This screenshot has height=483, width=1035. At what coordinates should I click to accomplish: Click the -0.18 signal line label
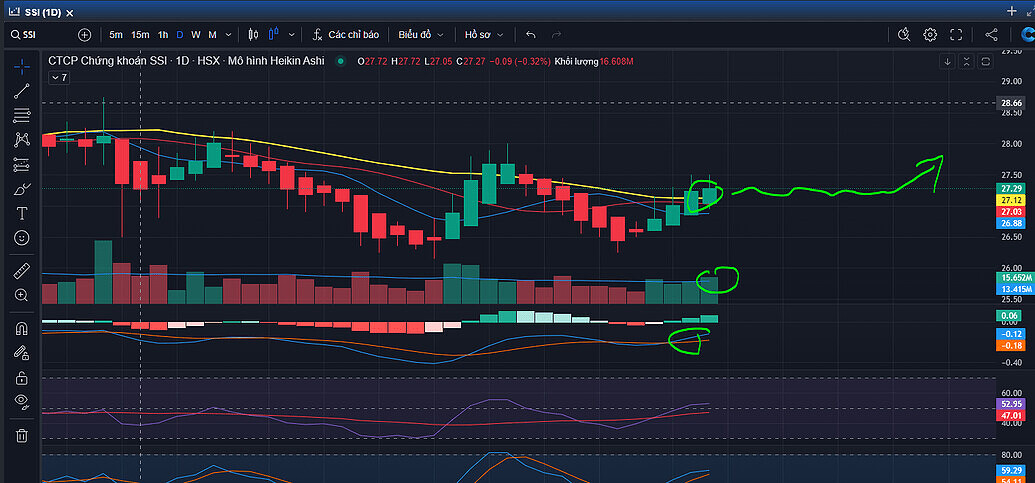pyautogui.click(x=1012, y=346)
